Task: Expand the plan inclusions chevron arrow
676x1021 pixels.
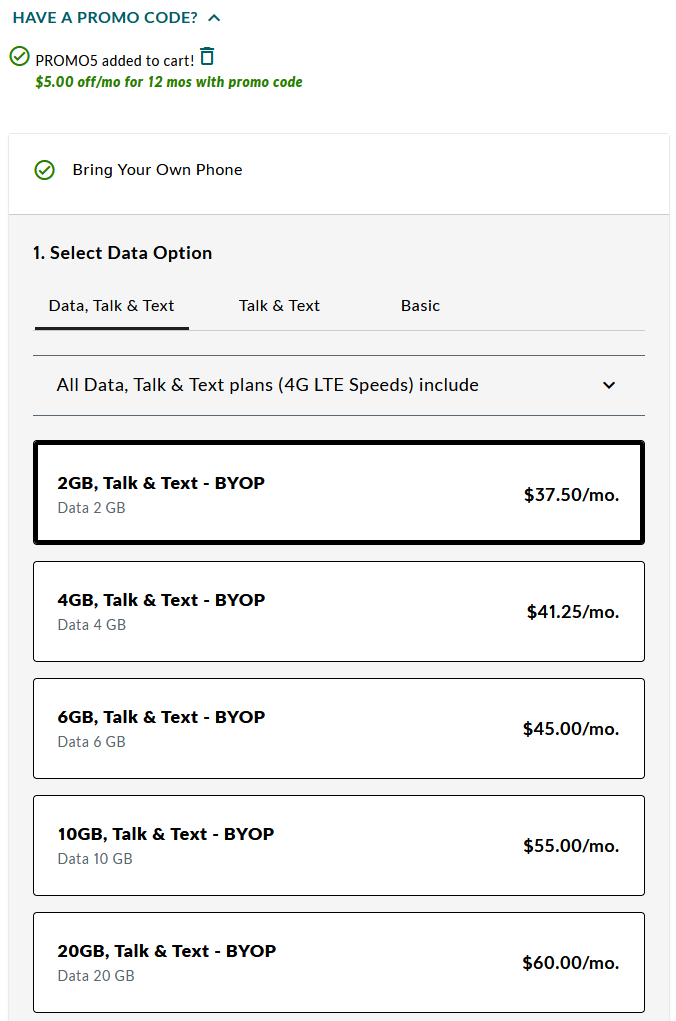Action: 609,386
